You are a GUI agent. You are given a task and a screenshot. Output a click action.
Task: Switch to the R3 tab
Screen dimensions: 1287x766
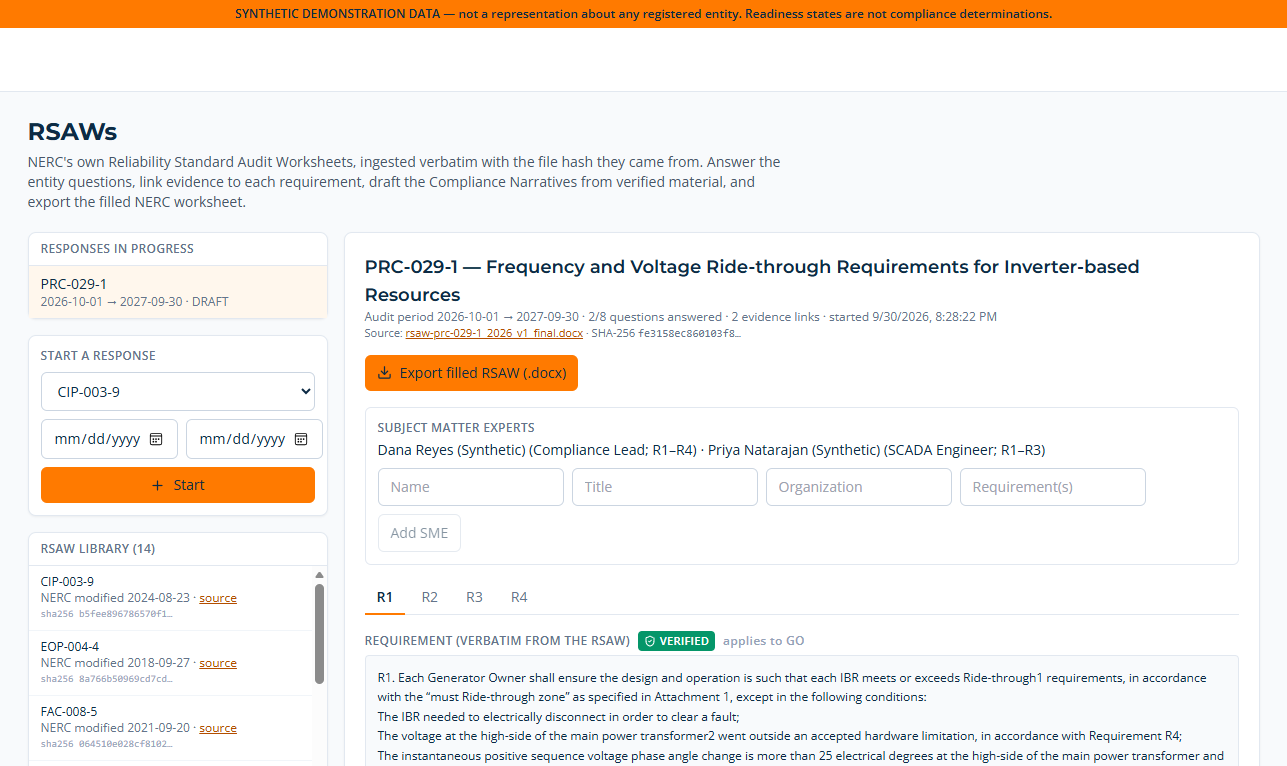(474, 597)
